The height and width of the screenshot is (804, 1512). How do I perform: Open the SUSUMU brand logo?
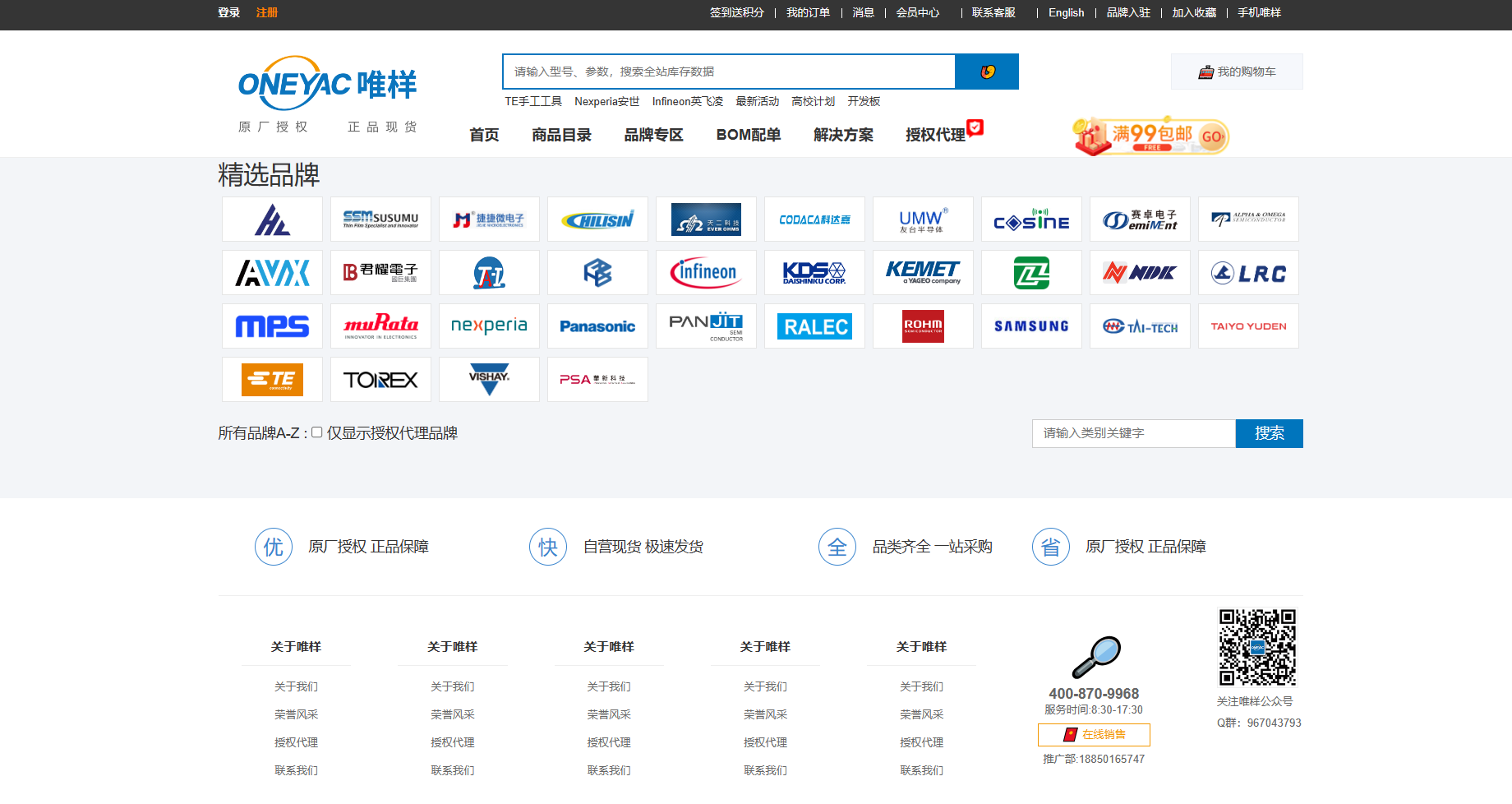click(380, 219)
